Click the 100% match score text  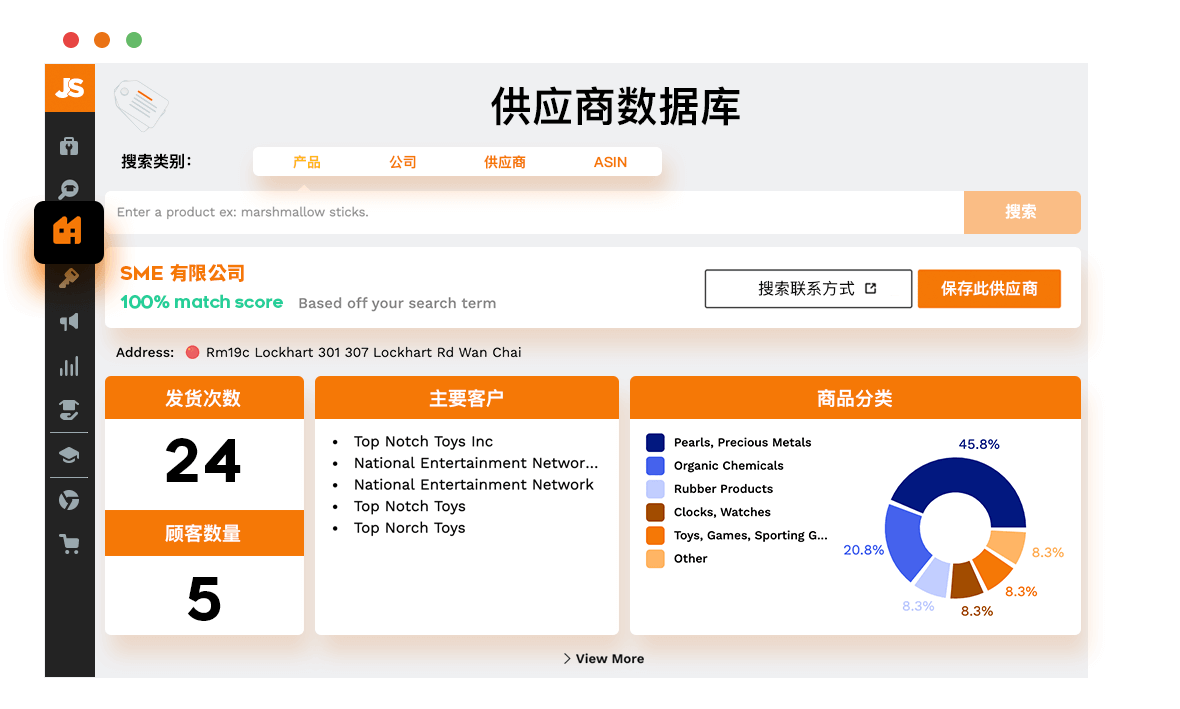coord(202,302)
